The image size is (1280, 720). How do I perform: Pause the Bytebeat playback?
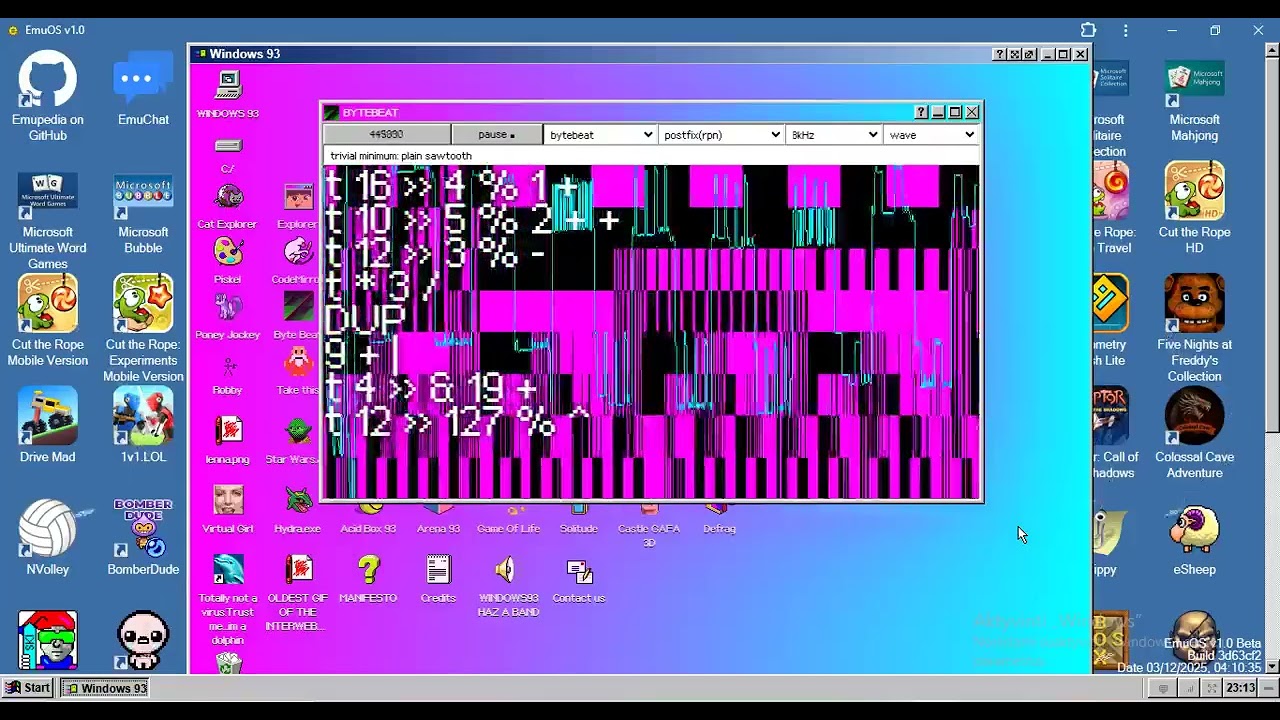tap(496, 135)
